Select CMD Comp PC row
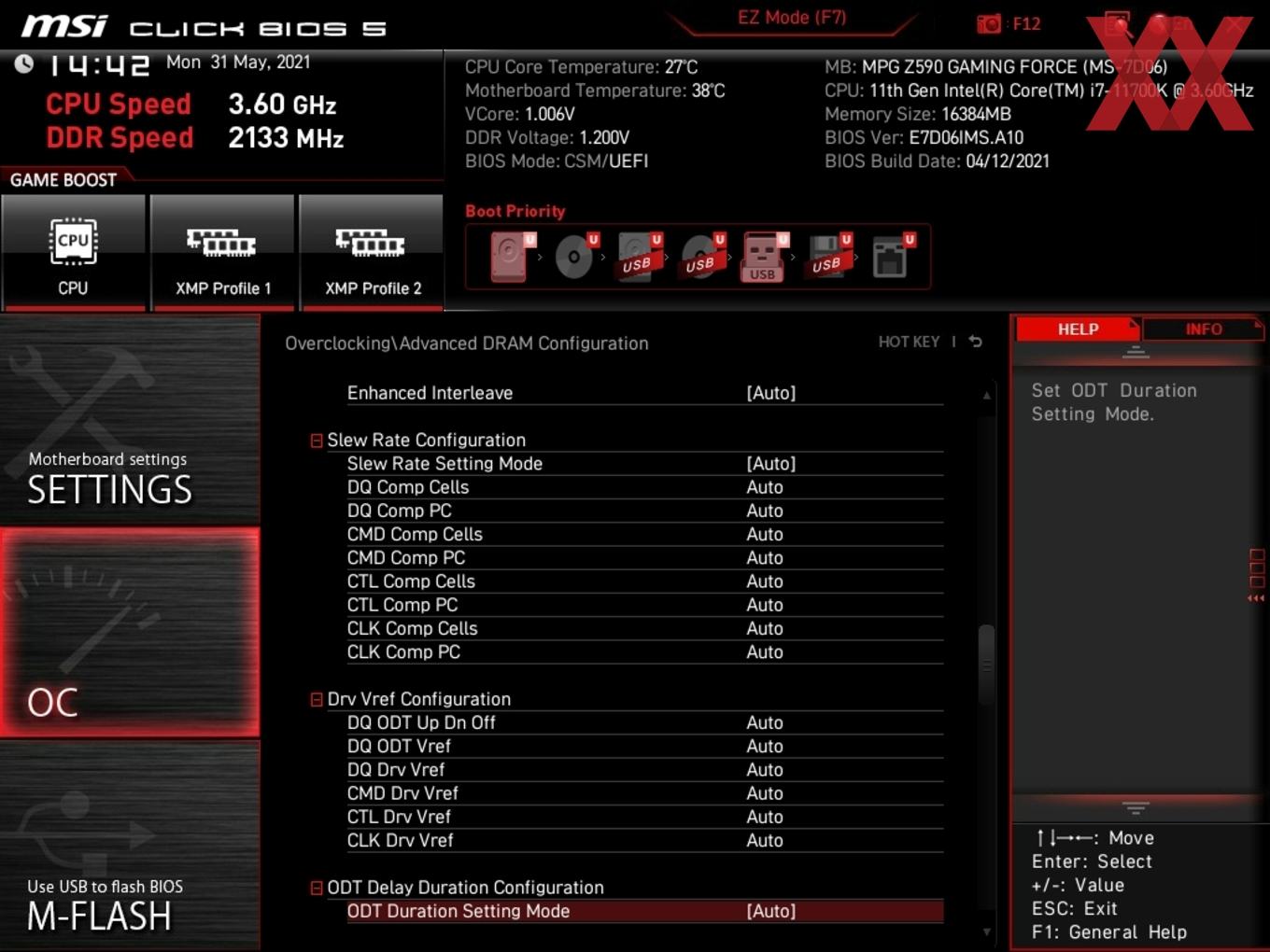Viewport: 1270px width, 952px height. click(x=644, y=558)
